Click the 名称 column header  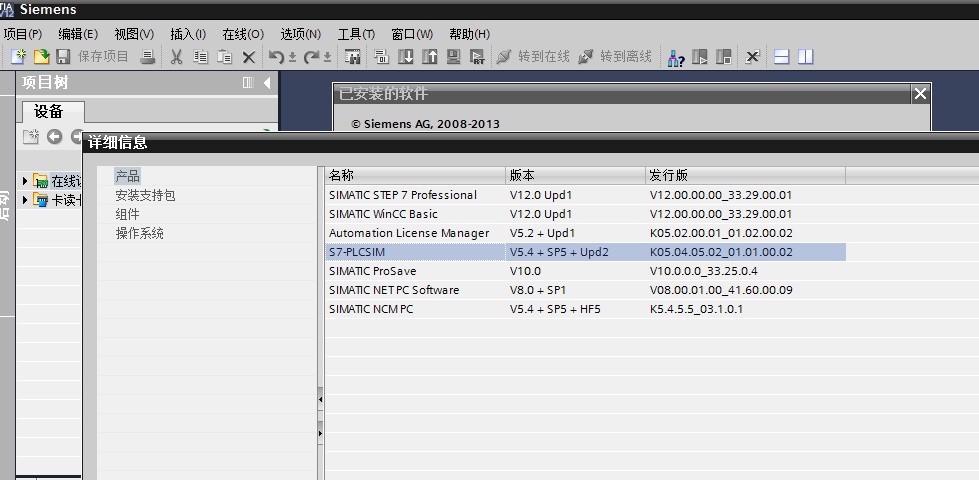pyautogui.click(x=415, y=175)
